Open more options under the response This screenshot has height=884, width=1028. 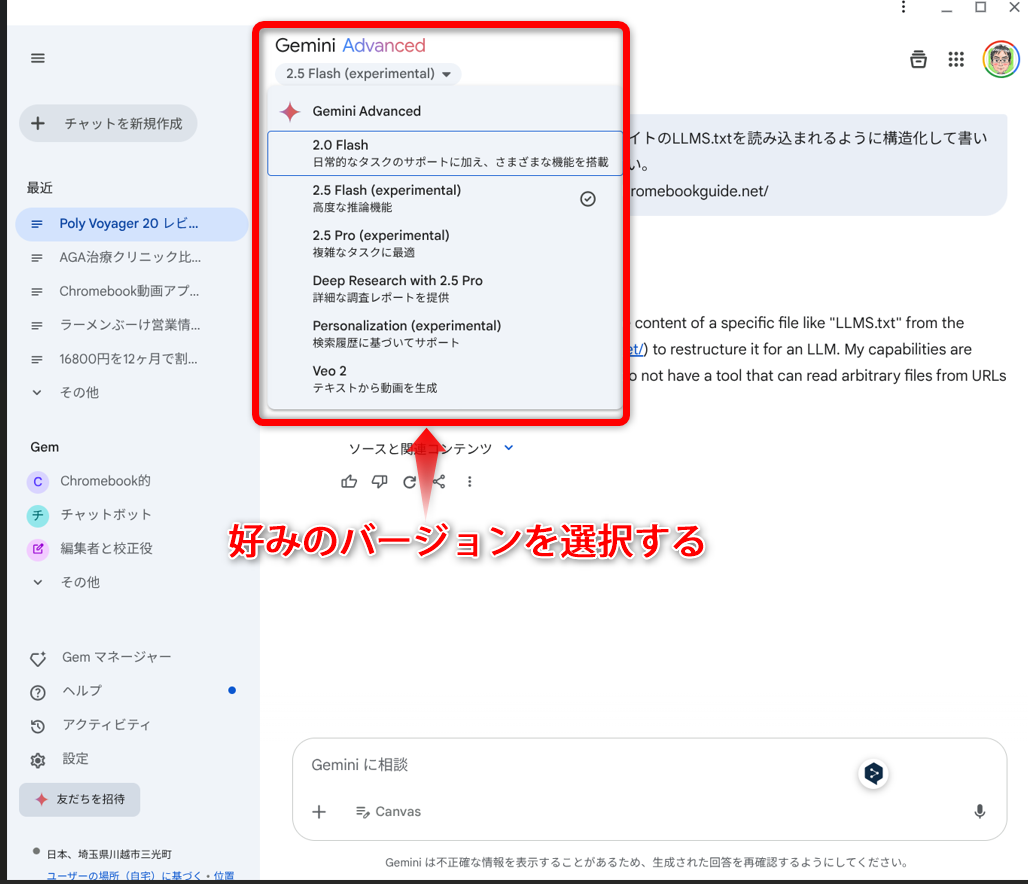(469, 482)
